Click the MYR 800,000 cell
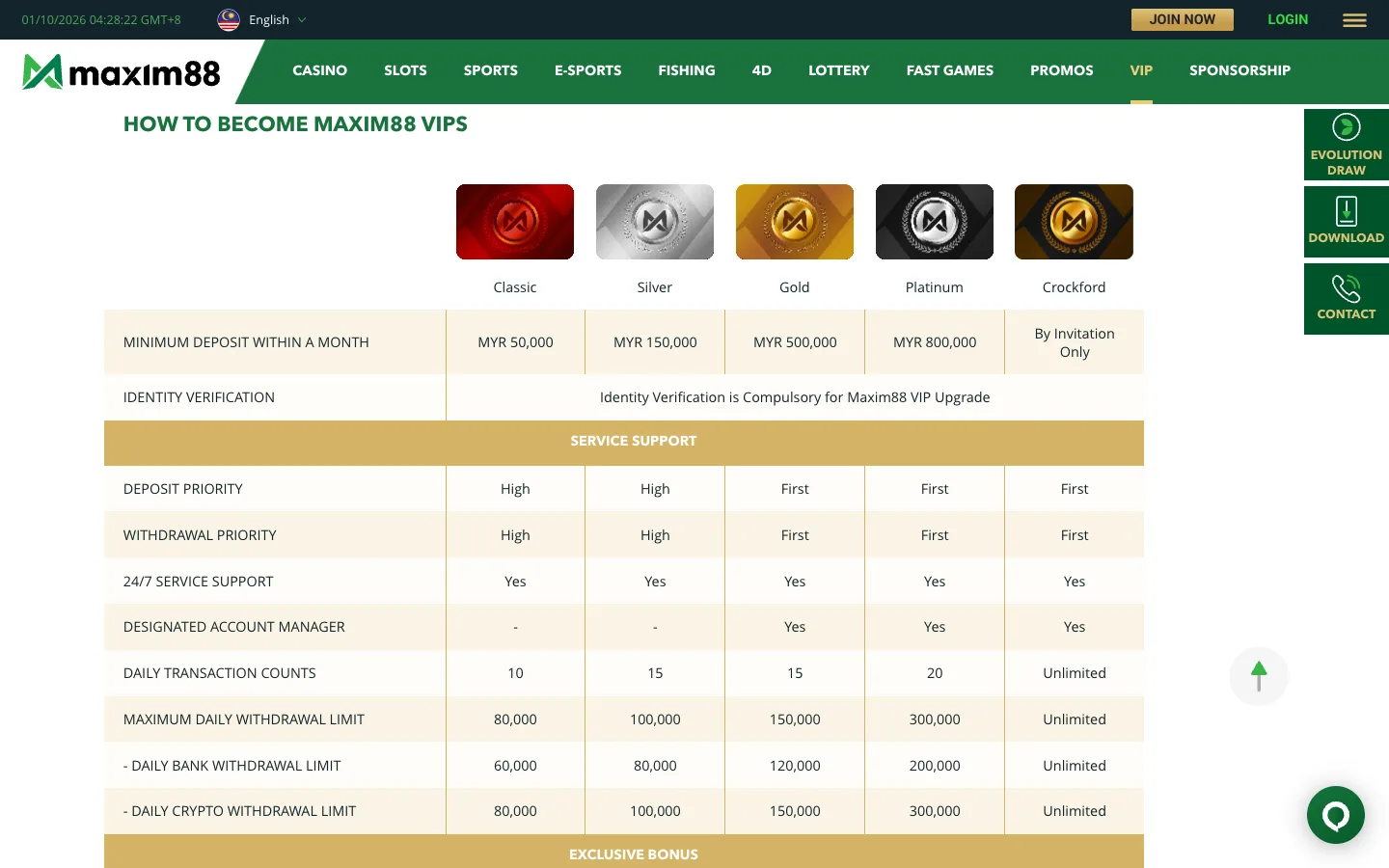This screenshot has height=868, width=1389. click(935, 342)
